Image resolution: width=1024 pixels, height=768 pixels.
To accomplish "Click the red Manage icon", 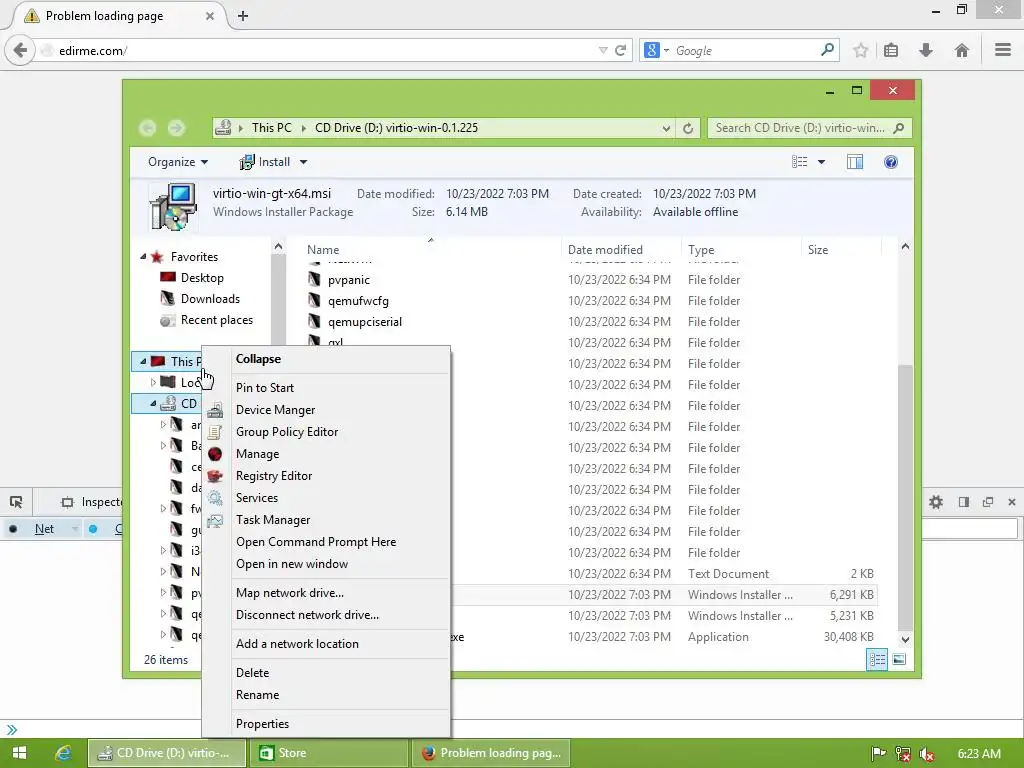I will tap(215, 454).
